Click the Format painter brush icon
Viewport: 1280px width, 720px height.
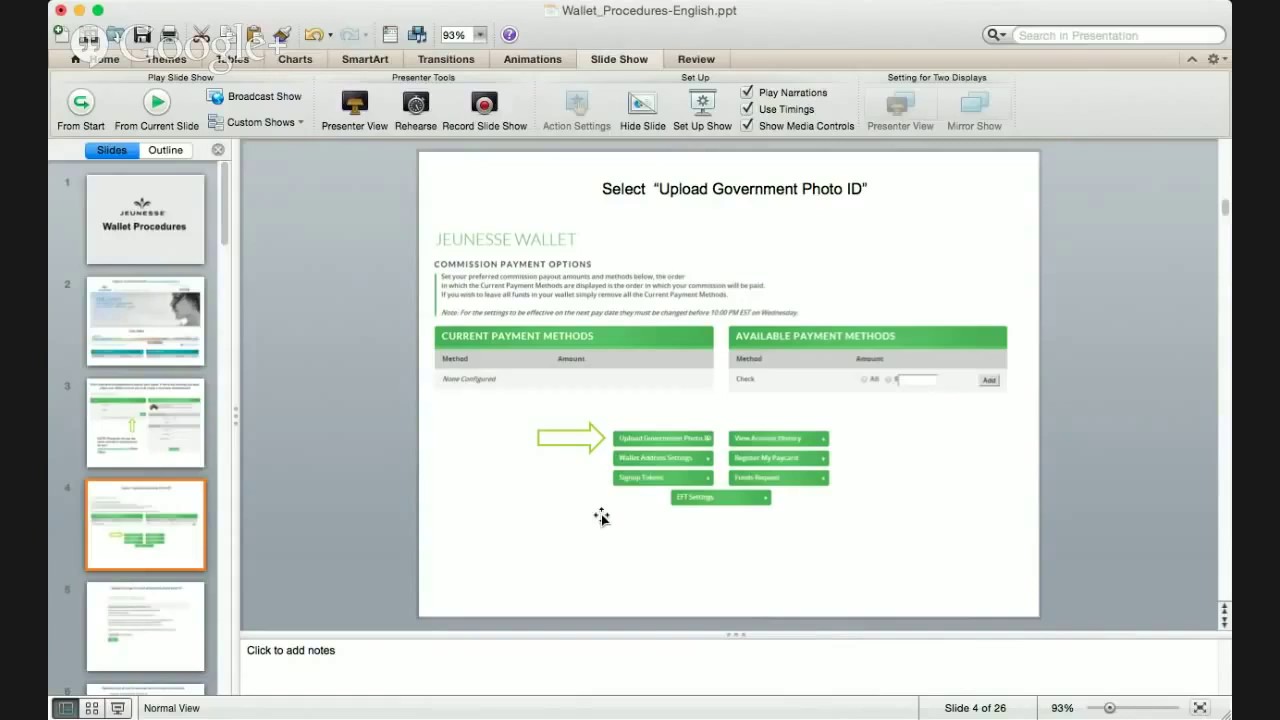tap(281, 35)
